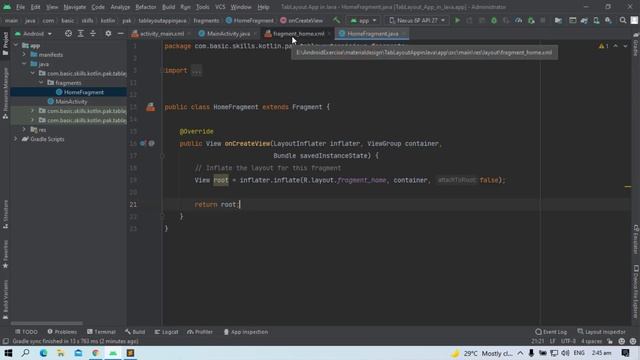640x360 pixels.
Task: Open the SDK Manager toolbar icon
Action: [609, 20]
